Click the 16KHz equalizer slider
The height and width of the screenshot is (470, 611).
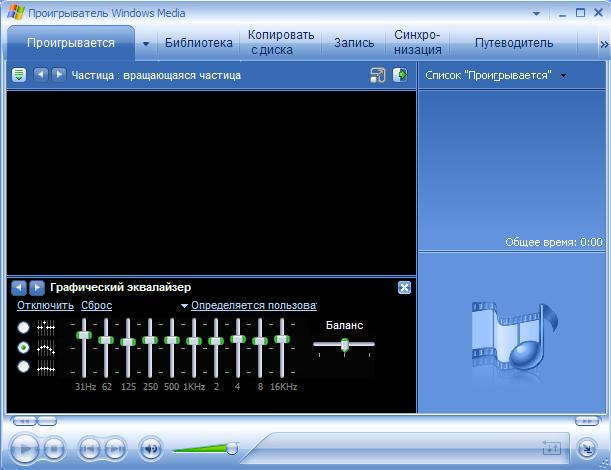point(282,339)
